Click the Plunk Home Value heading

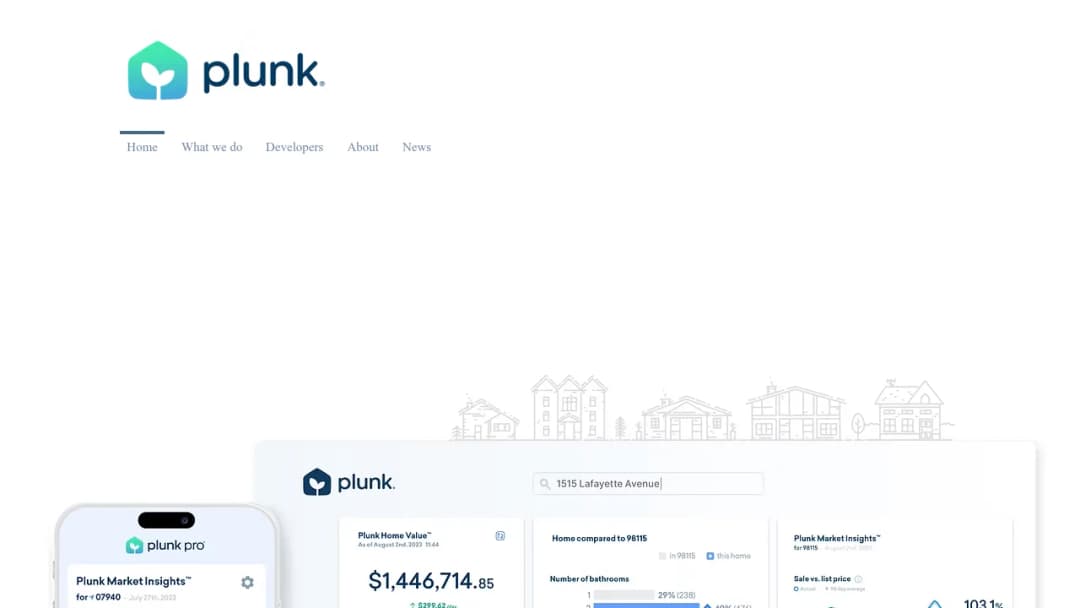tap(395, 535)
